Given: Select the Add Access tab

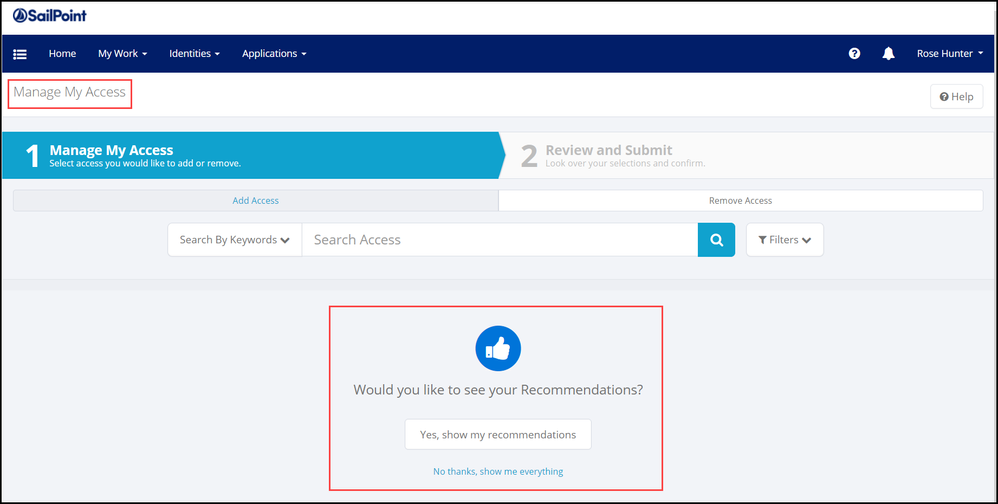Looking at the screenshot, I should tap(256, 201).
